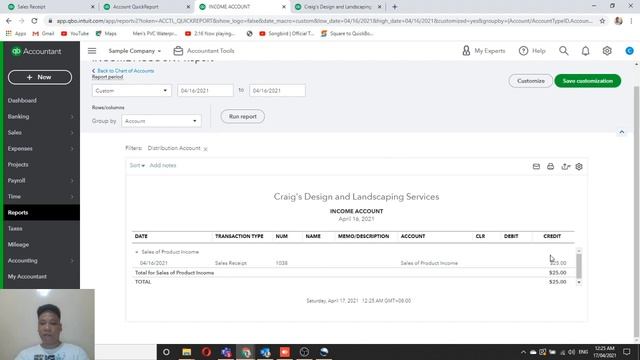Click the QuickBooks Accountant logo
The height and width of the screenshot is (360, 640).
pos(36,51)
